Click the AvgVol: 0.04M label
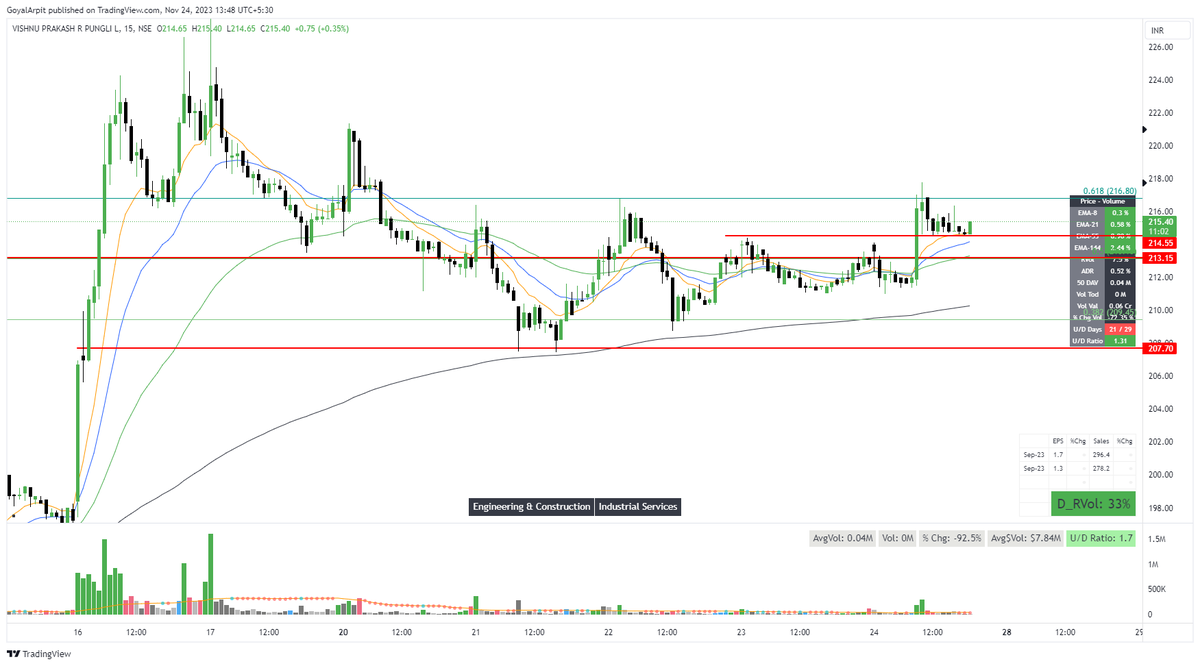 pyautogui.click(x=841, y=538)
